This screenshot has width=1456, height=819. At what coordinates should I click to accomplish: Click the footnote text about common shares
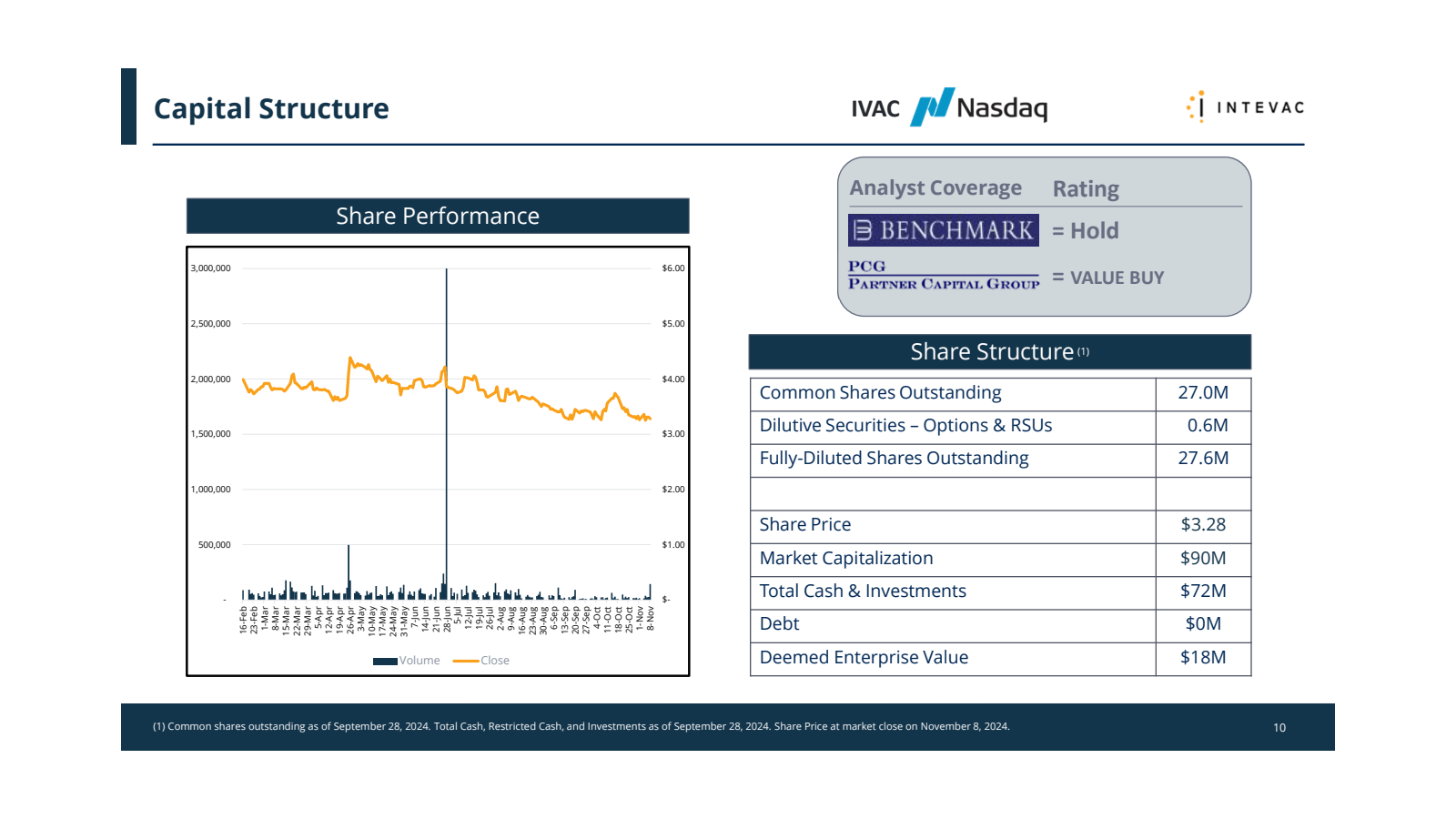coord(581,726)
